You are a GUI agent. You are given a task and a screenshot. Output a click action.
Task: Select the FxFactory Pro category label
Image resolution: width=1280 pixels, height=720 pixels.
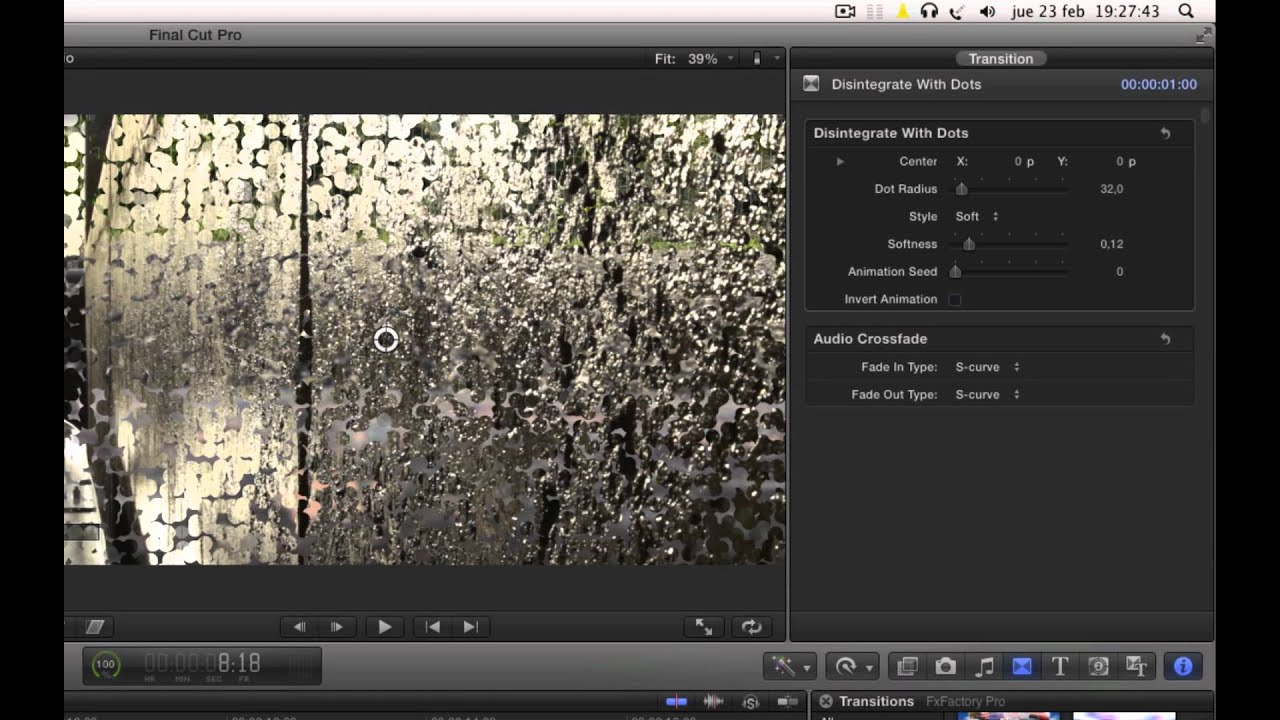(x=965, y=701)
